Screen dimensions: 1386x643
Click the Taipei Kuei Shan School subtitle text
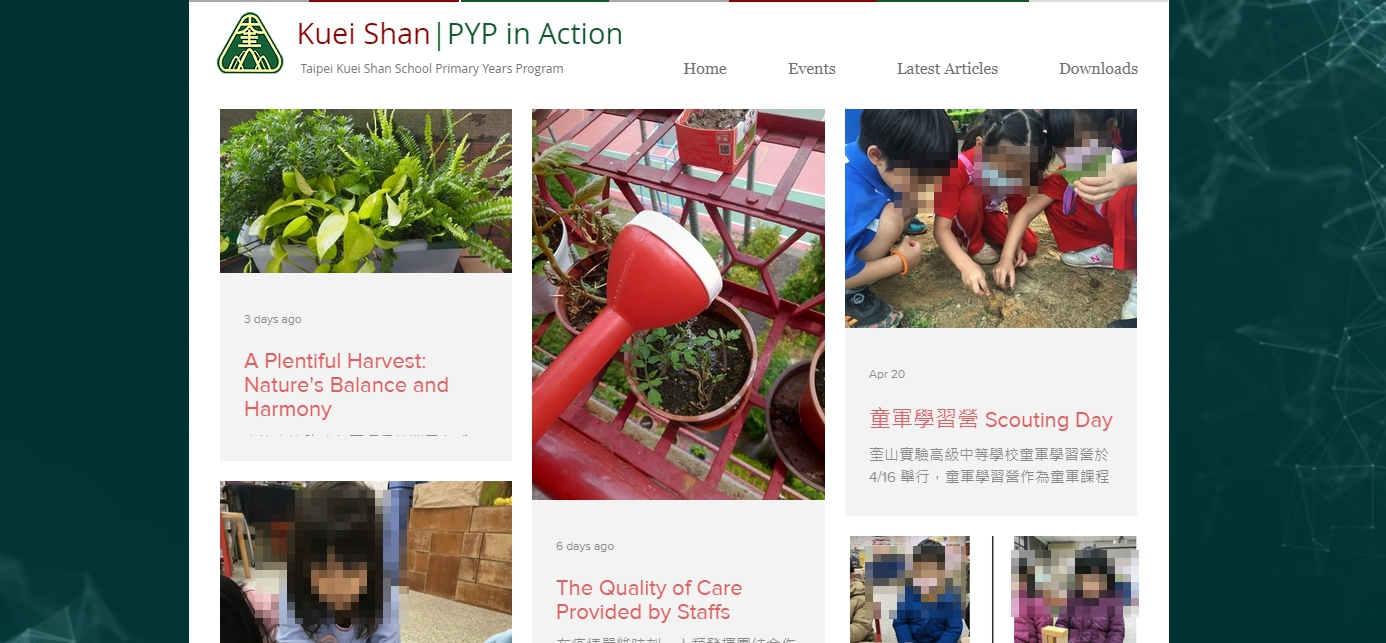[x=432, y=69]
